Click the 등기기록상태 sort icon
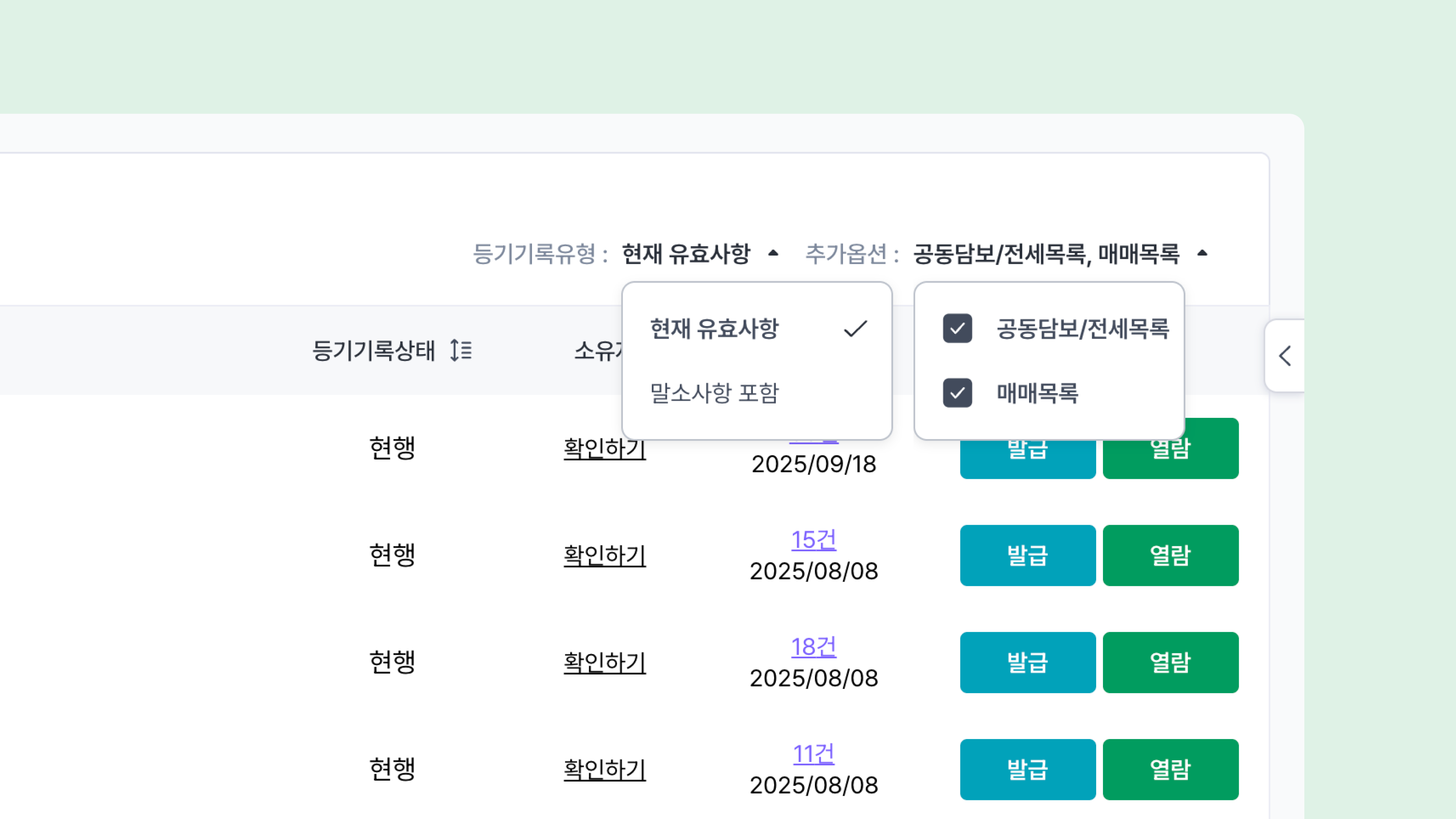 461,350
